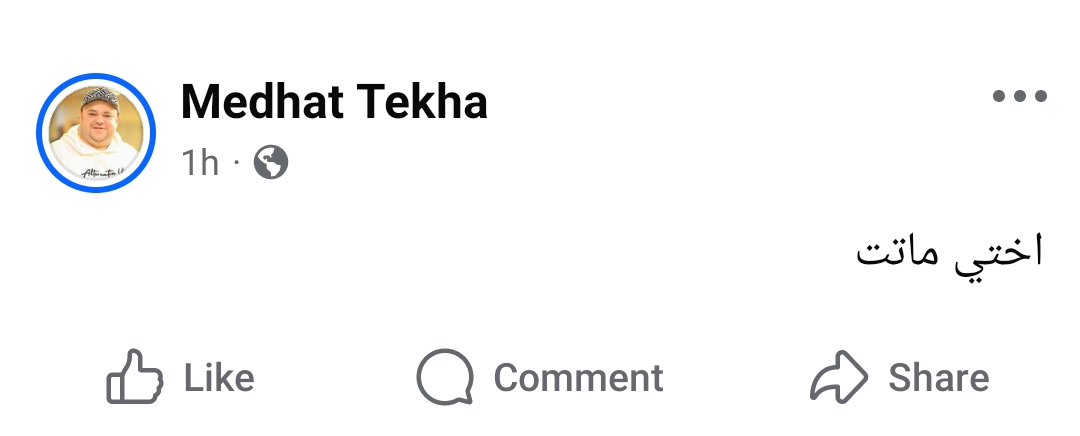Open the three-dot post options menu
Screen dimensions: 1080x436
pyautogui.click(x=1019, y=96)
